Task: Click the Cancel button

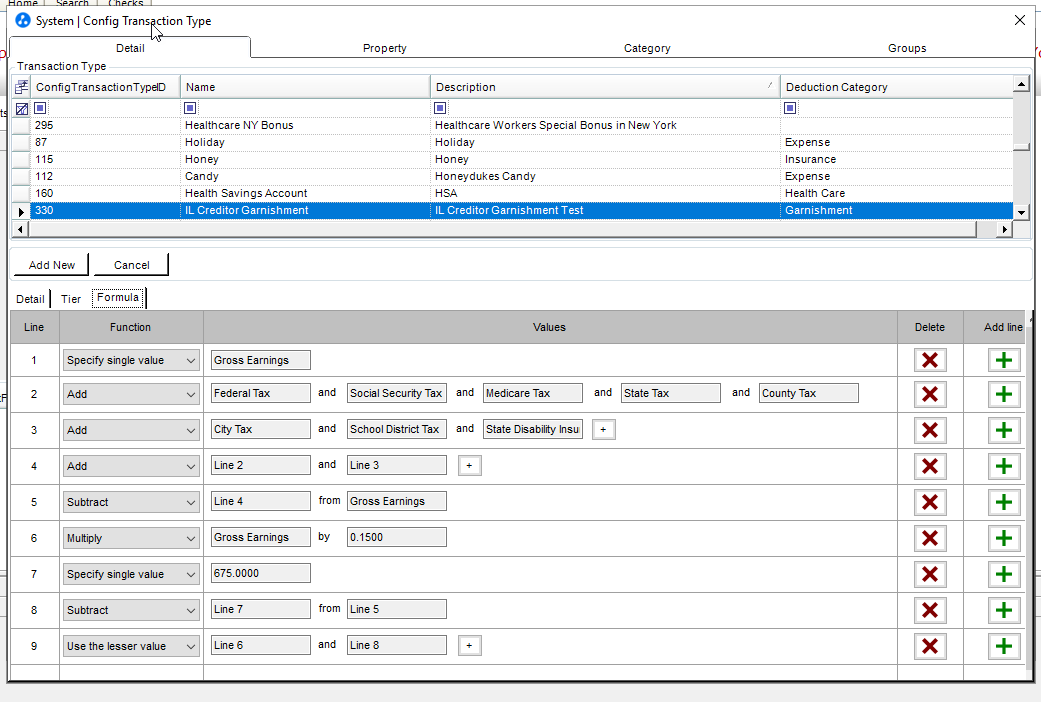Action: click(132, 265)
